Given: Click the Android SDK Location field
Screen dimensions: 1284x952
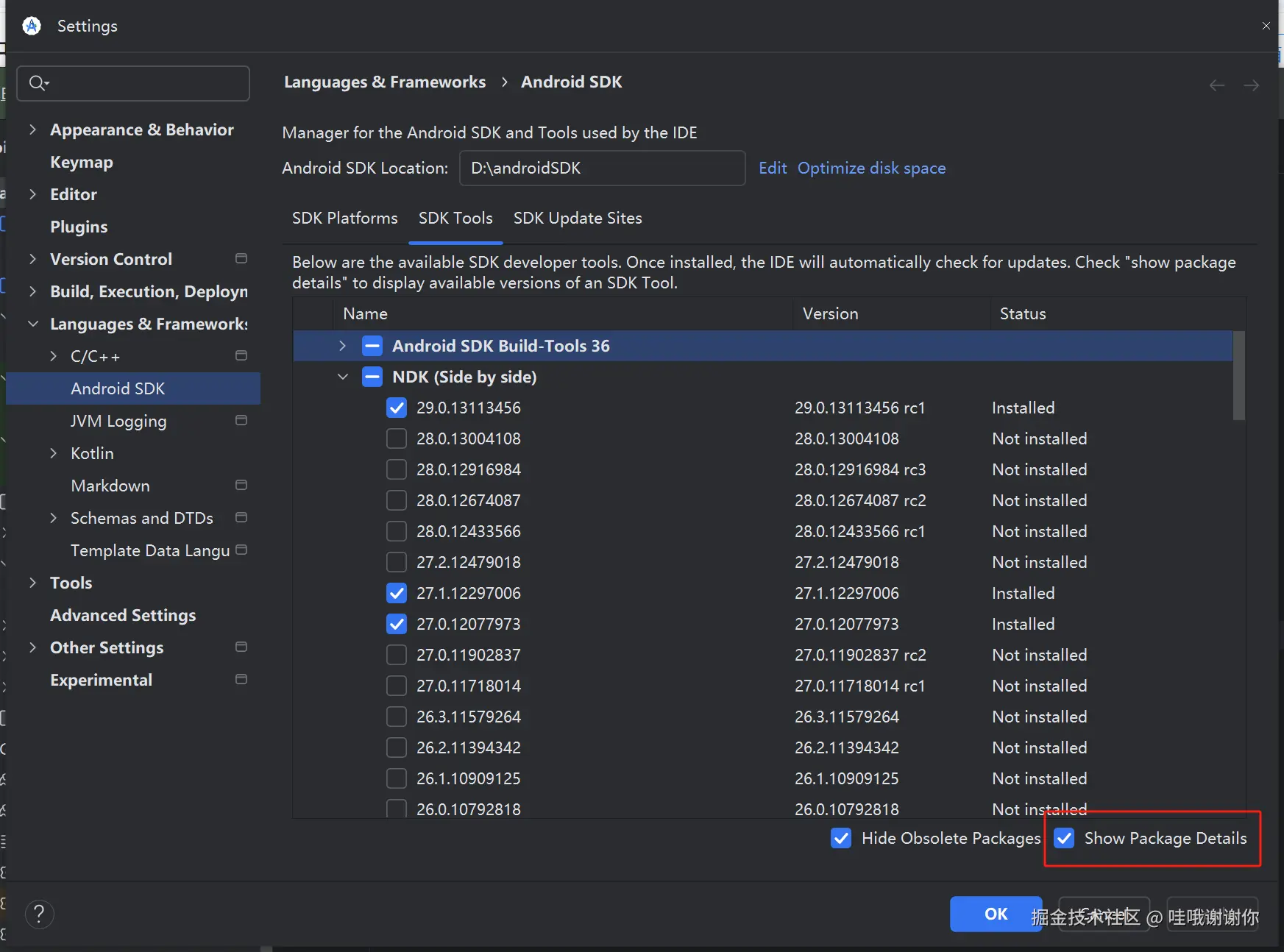Looking at the screenshot, I should click(x=602, y=168).
